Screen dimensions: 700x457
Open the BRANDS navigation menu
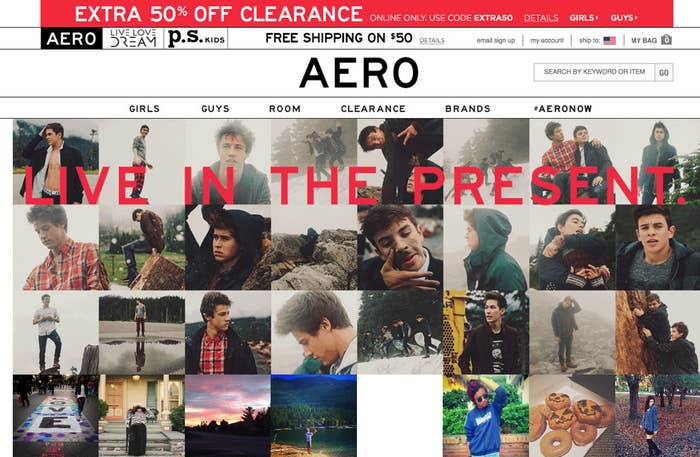(x=468, y=108)
